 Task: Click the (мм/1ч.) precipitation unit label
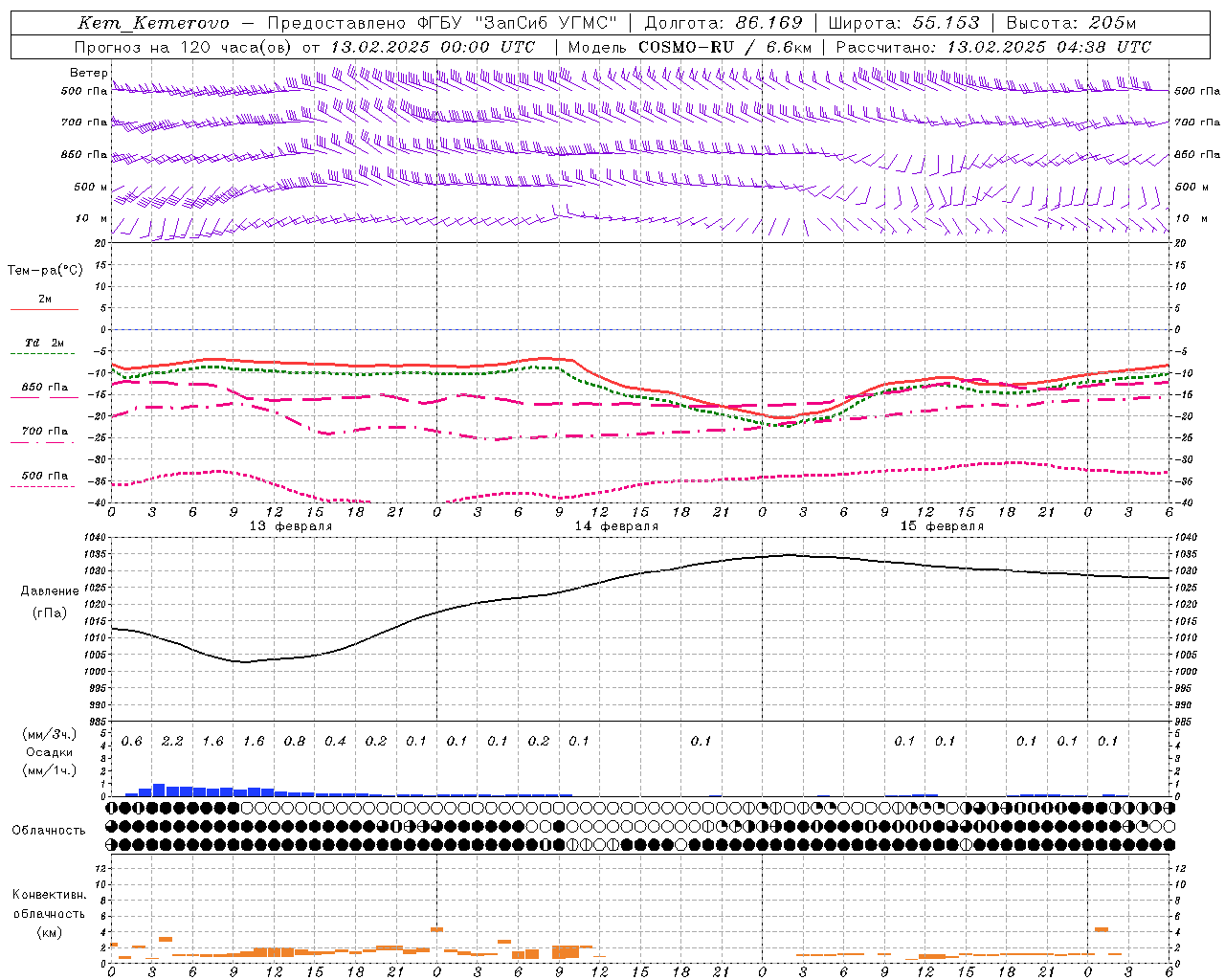pos(50,770)
